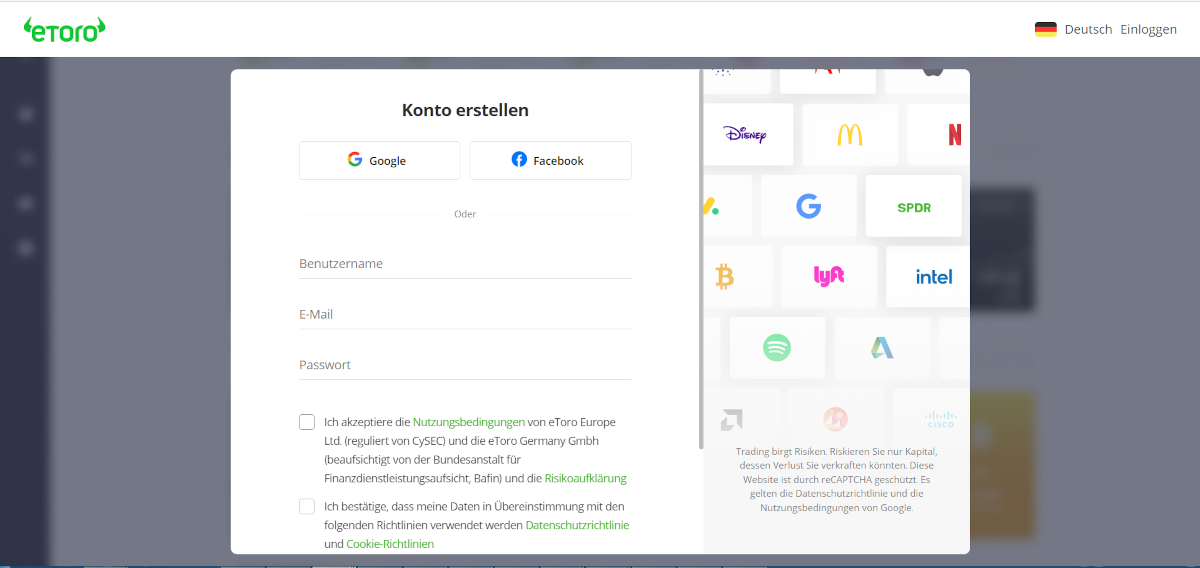Check the Nutzungsbedingungen acceptance checkbox
1200x568 pixels.
(x=307, y=422)
